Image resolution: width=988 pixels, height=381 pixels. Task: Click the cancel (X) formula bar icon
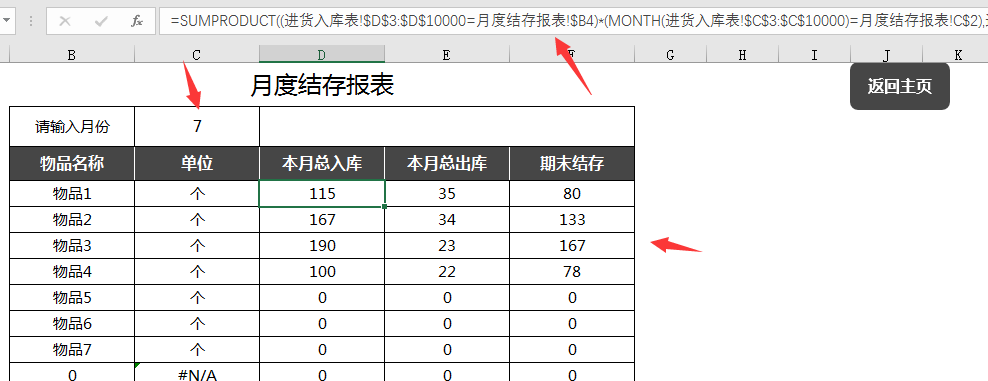pos(64,21)
